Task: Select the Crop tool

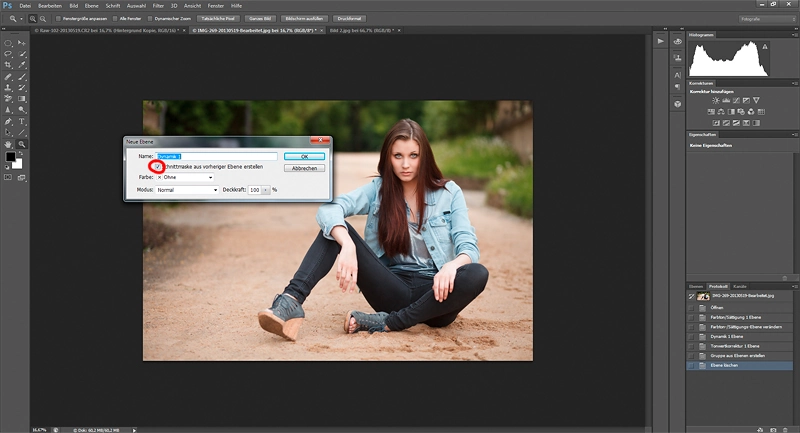Action: [8, 65]
